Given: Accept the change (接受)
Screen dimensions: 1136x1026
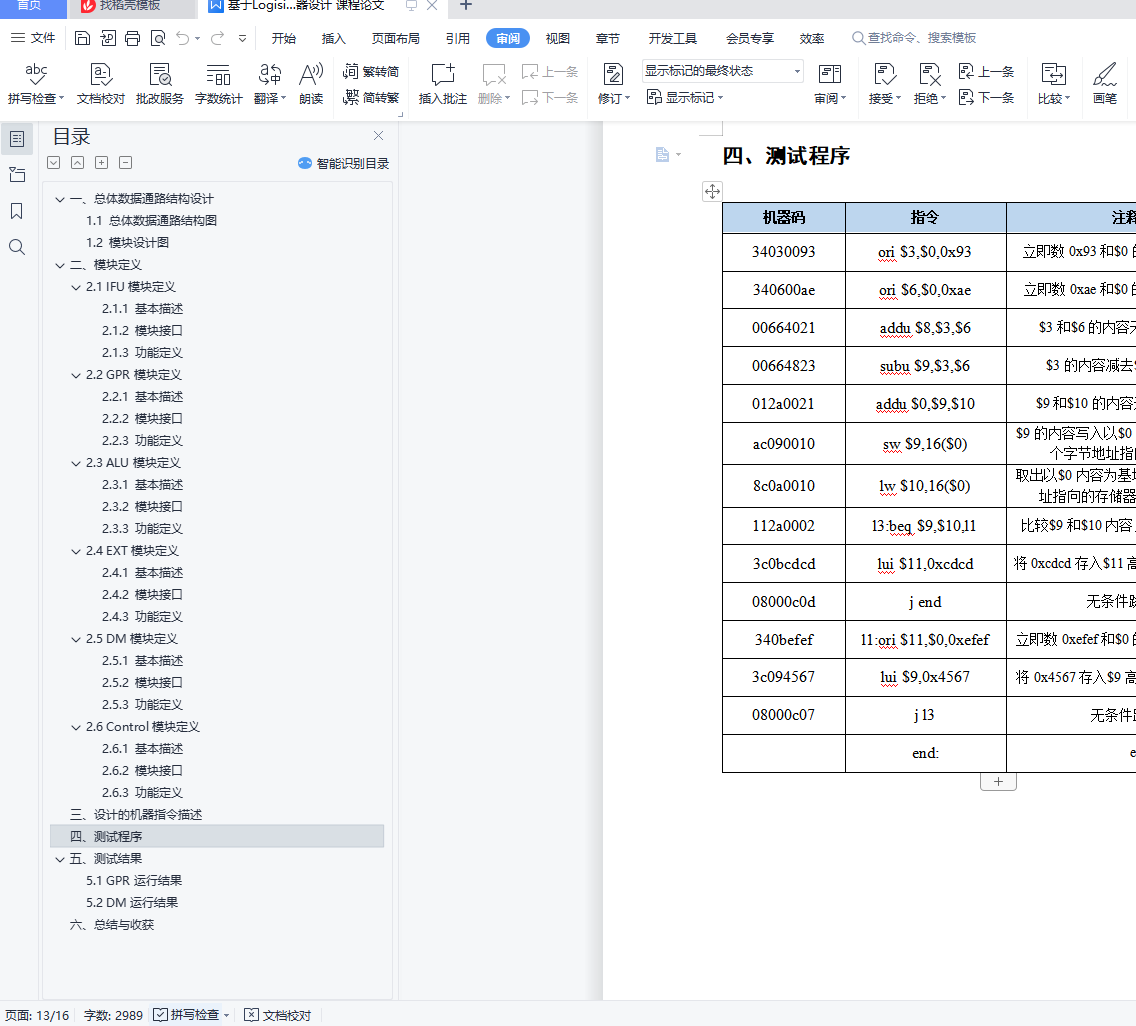Looking at the screenshot, I should tap(885, 84).
